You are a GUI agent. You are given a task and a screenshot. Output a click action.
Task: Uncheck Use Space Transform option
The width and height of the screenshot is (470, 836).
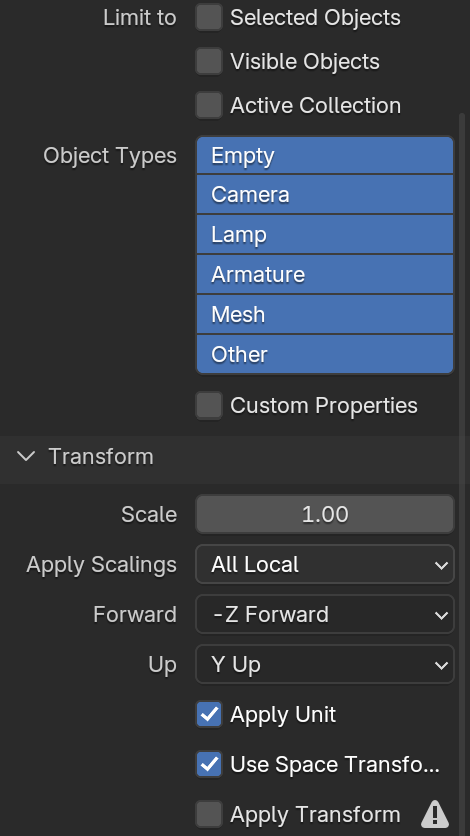click(209, 764)
